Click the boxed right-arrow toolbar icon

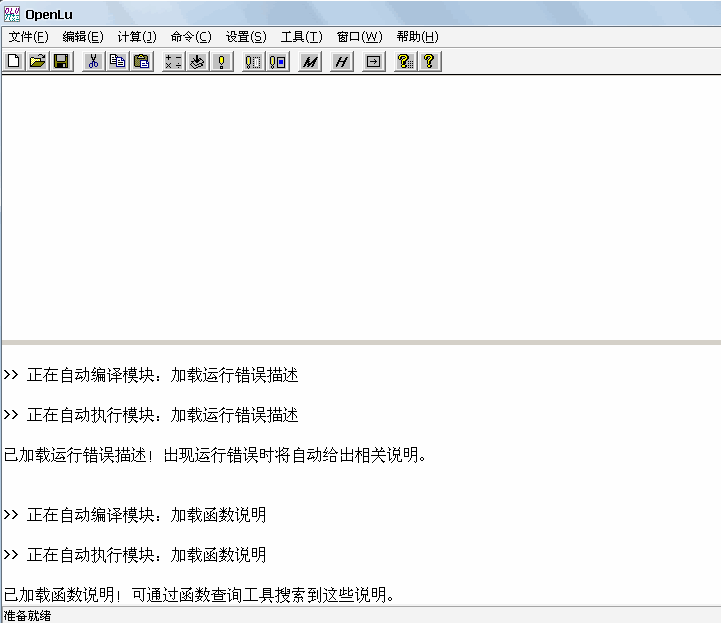coord(372,61)
